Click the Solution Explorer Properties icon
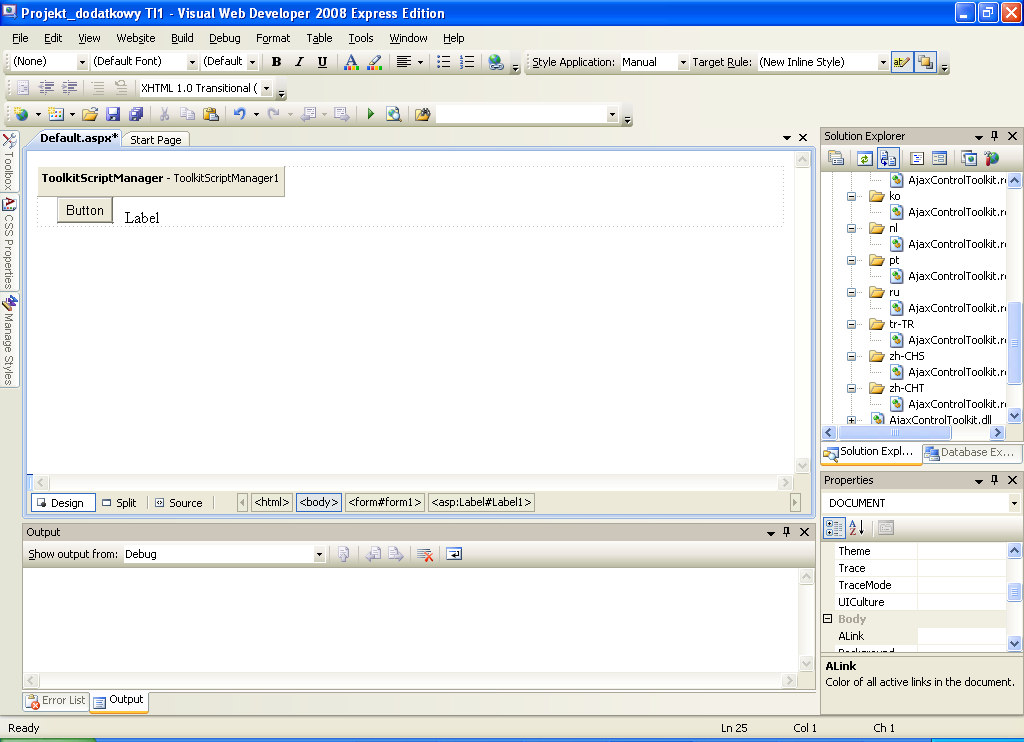Viewport: 1024px width, 742px height. coord(836,158)
